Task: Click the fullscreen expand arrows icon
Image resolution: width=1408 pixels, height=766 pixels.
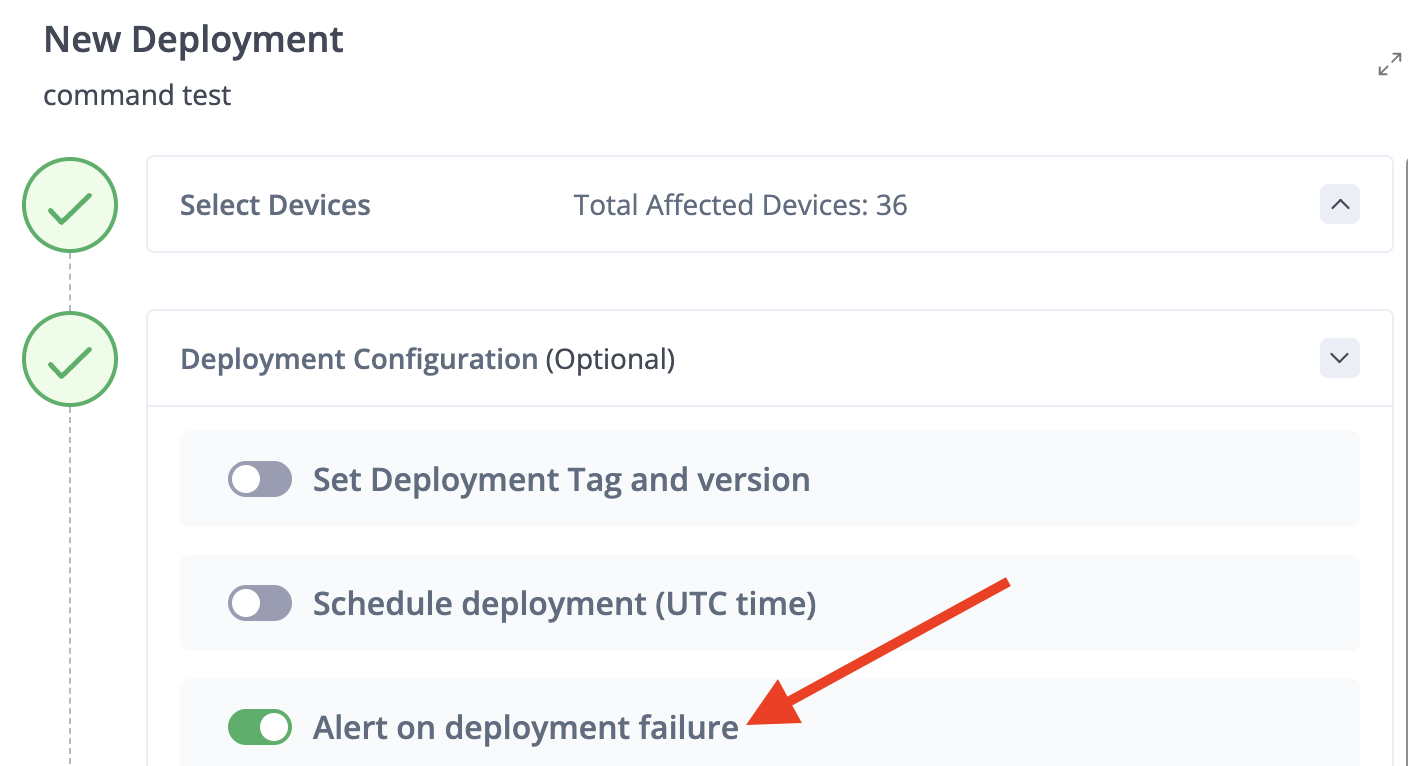Action: 1389,65
